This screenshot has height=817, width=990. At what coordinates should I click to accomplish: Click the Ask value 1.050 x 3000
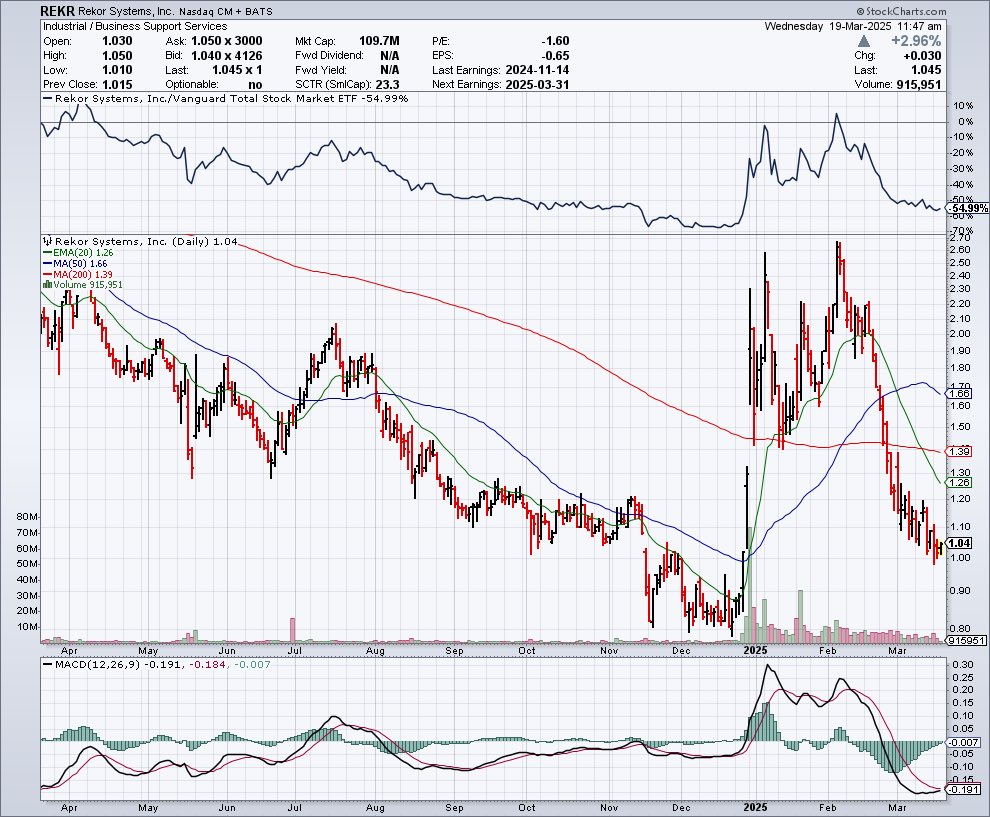227,41
